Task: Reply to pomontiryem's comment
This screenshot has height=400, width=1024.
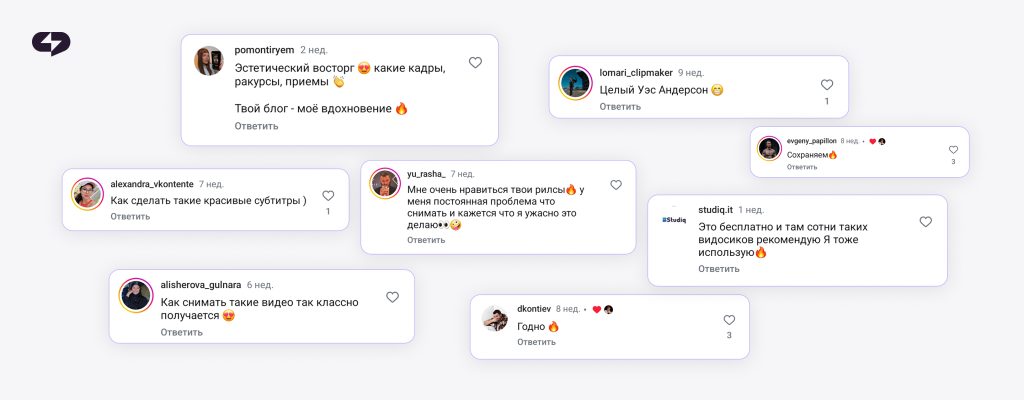Action: tap(256, 125)
